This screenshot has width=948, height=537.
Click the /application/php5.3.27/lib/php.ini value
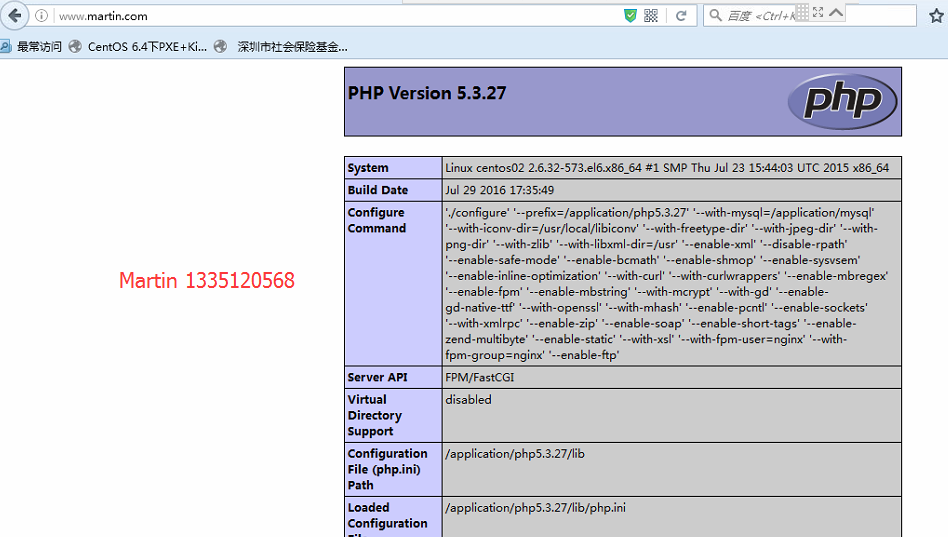pos(536,507)
